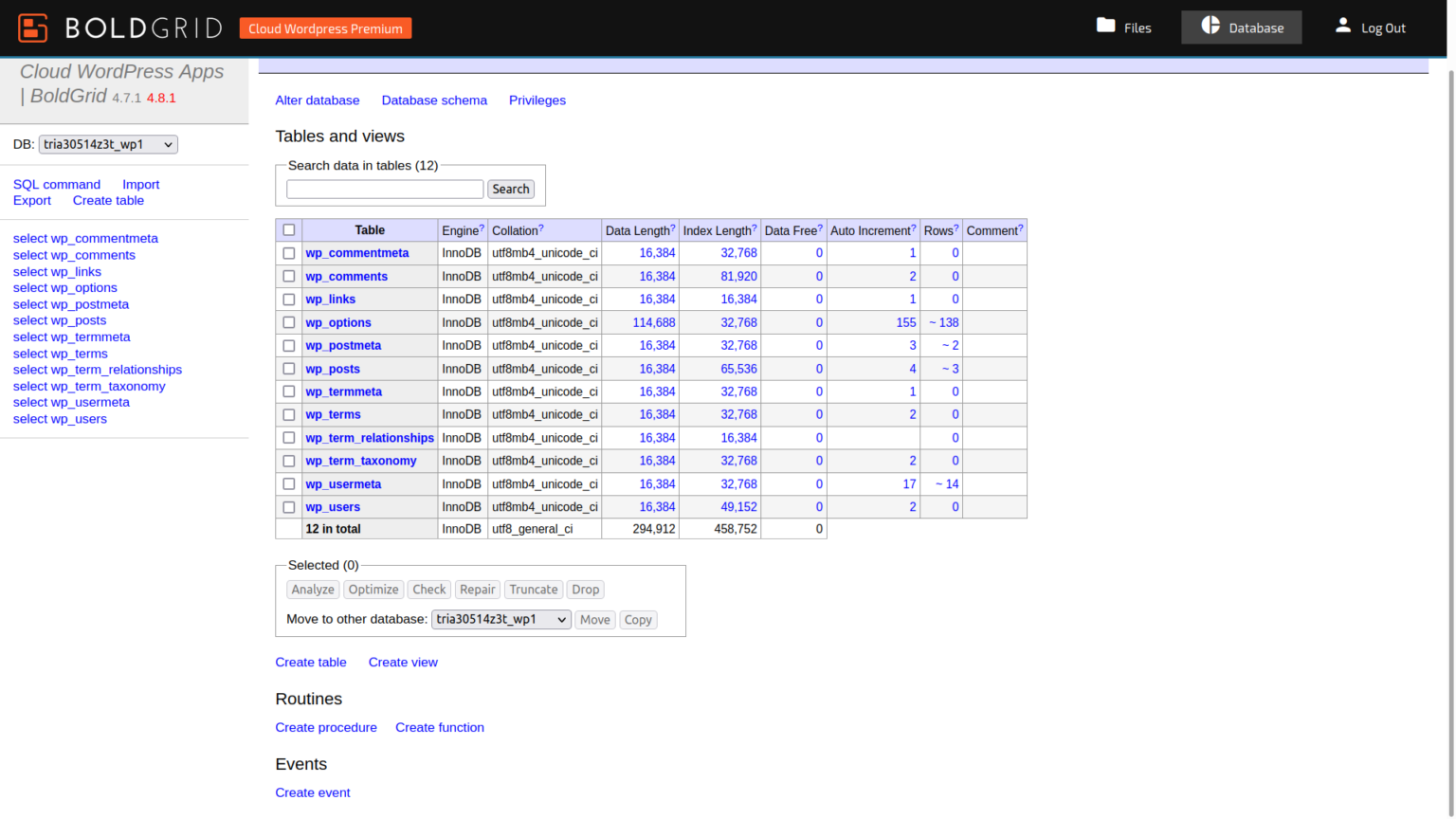Screen dimensions: 1456x819
Task: Click the Search button for tables
Action: click(x=511, y=189)
